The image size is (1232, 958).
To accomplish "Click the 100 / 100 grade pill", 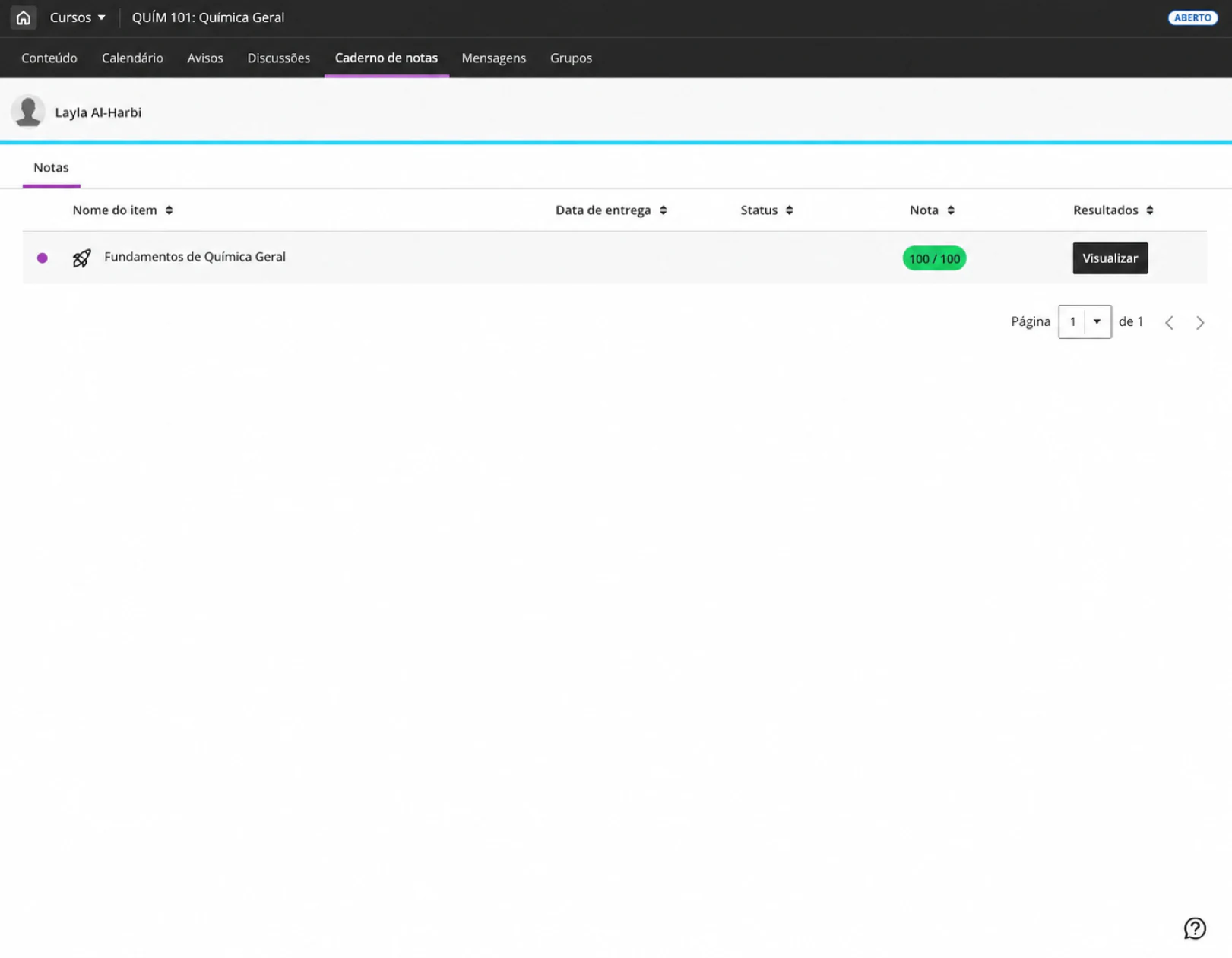I will pos(934,258).
